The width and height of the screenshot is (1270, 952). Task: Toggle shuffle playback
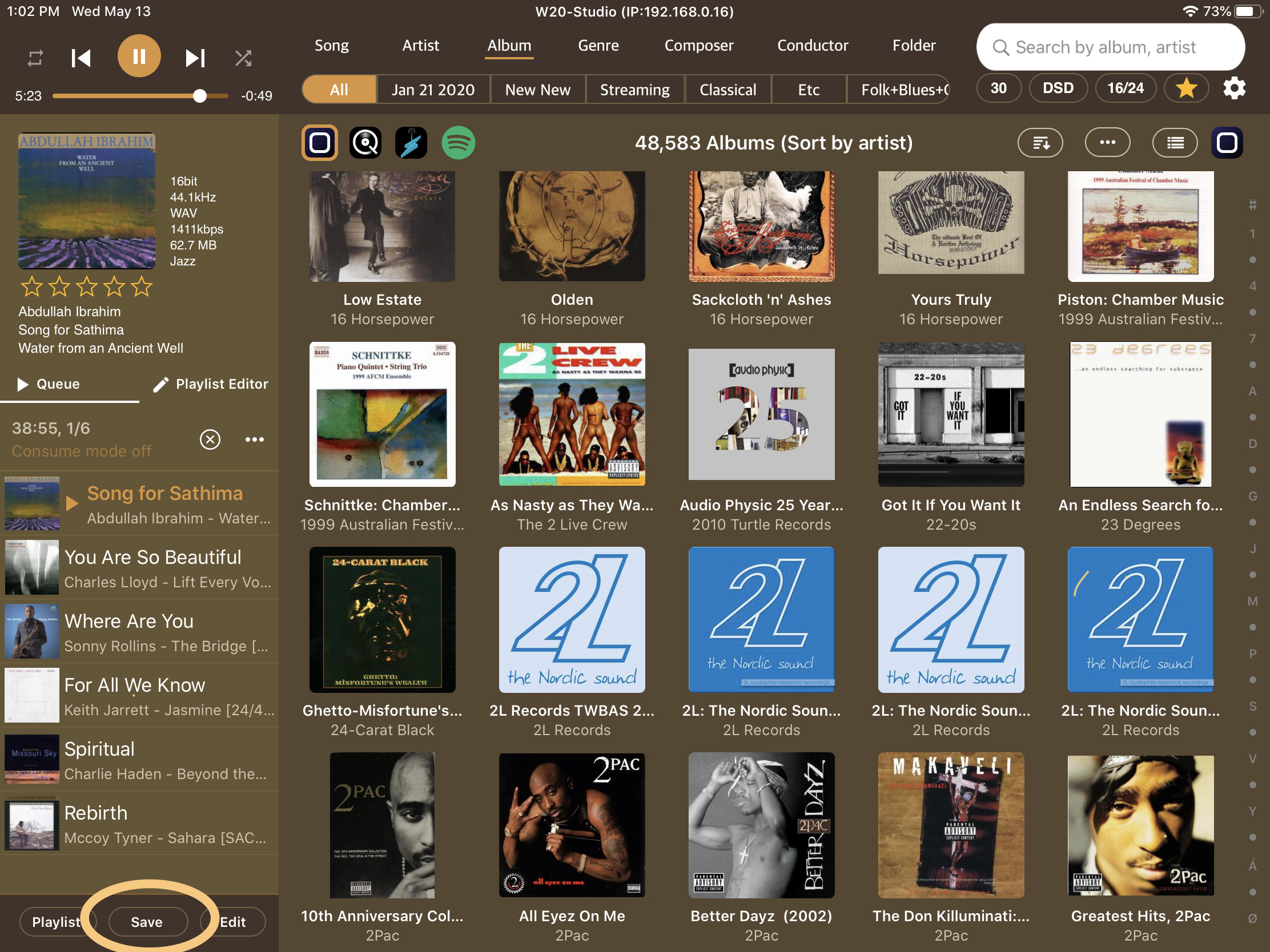(x=243, y=58)
